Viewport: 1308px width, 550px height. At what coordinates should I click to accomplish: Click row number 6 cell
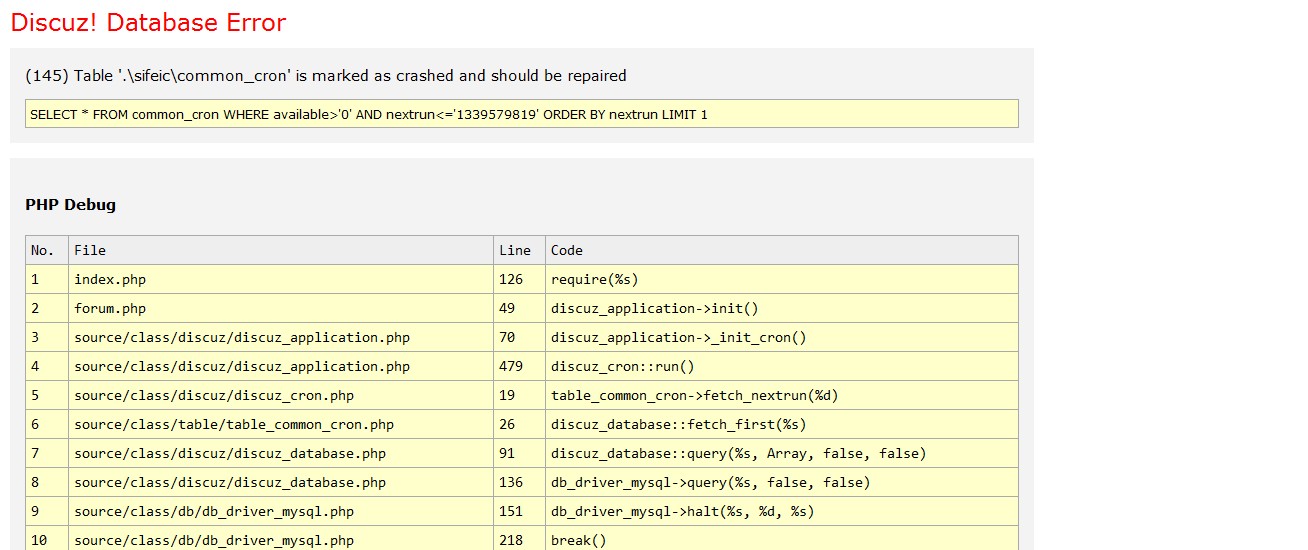[x=47, y=424]
